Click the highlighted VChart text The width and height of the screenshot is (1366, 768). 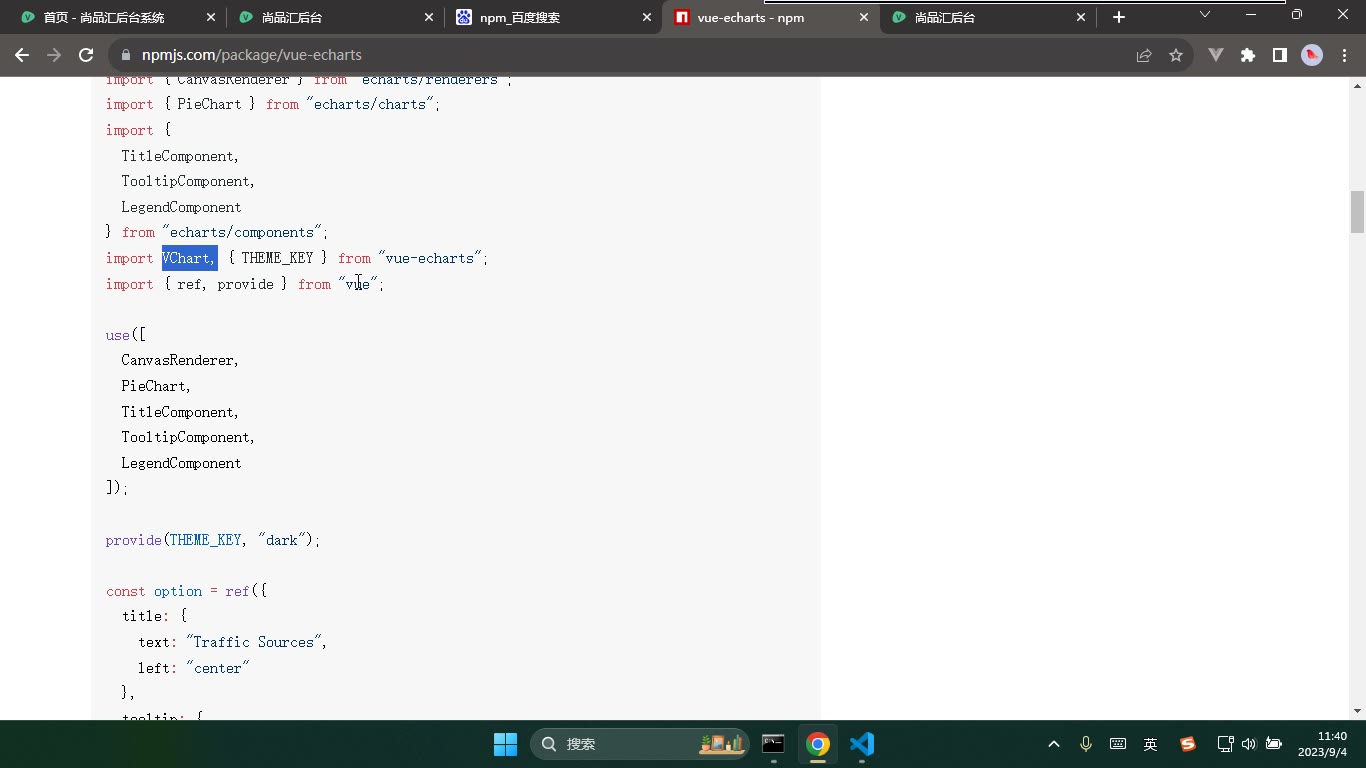pyautogui.click(x=189, y=258)
